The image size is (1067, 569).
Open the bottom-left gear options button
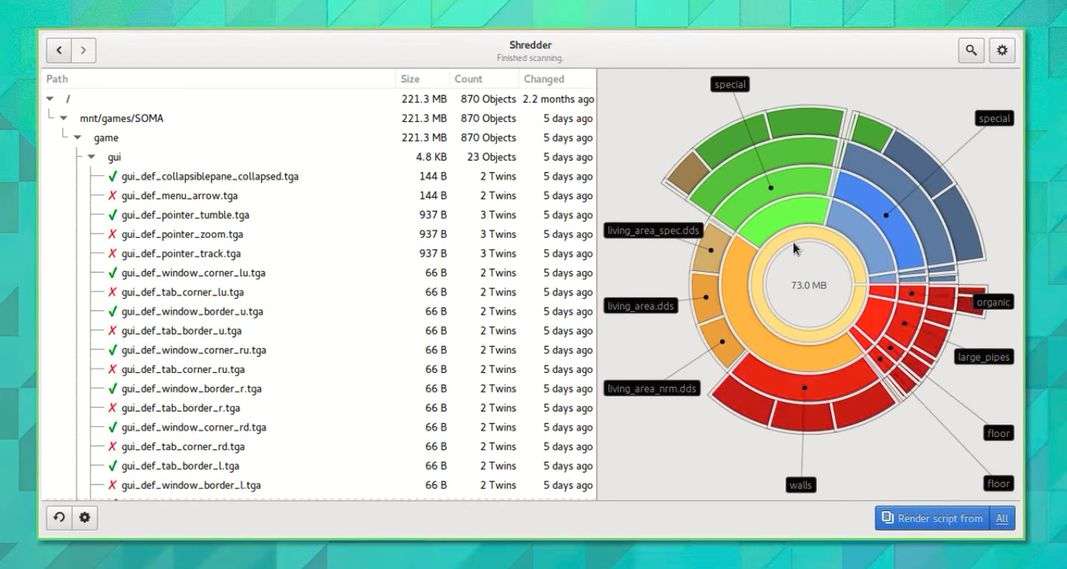tap(84, 517)
